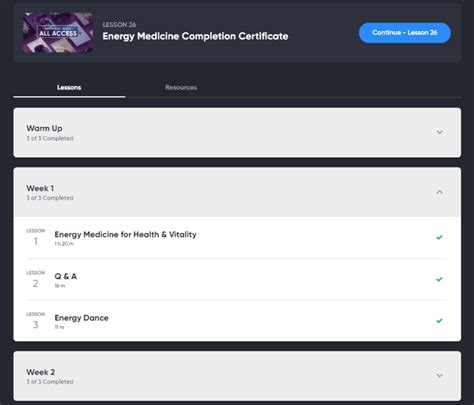
Task: Click the Week 1 section heading
Action: tap(40, 188)
